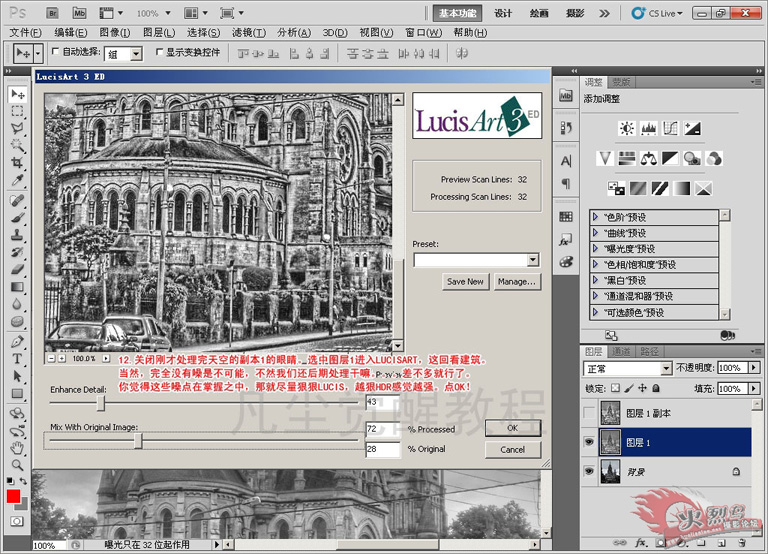Select the Magic Wand tool
The height and width of the screenshot is (554, 768).
point(18,145)
